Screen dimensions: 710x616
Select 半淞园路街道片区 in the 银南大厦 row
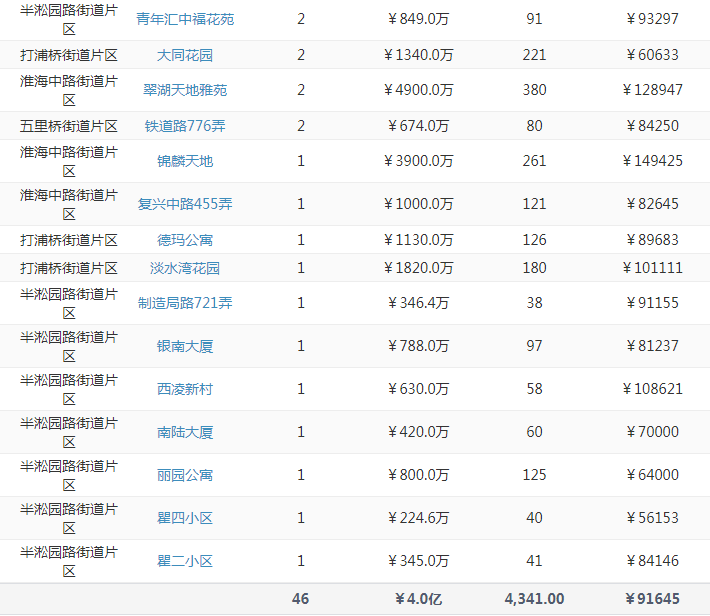click(x=69, y=346)
